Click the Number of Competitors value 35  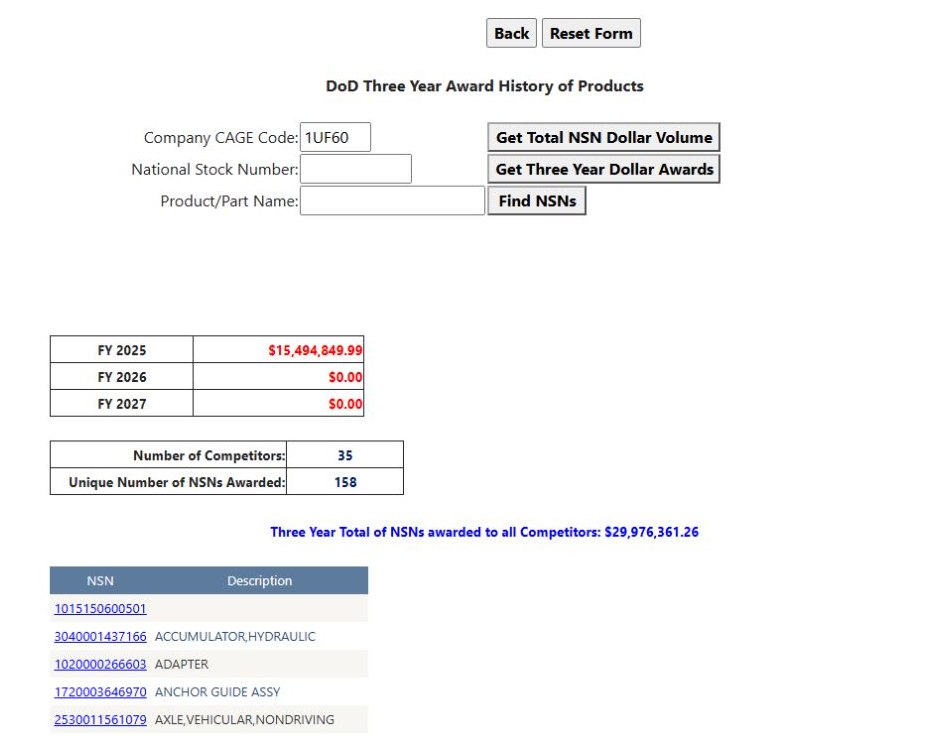(x=345, y=456)
